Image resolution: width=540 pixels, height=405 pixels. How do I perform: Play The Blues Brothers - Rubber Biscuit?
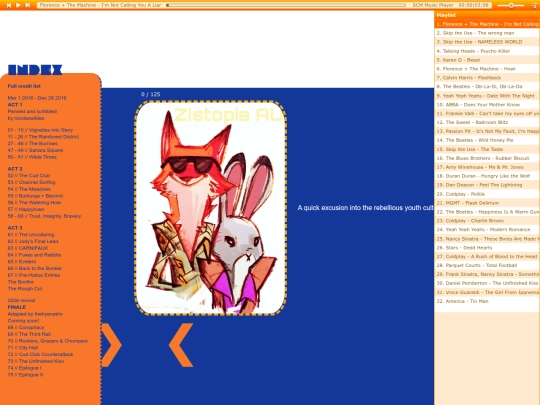(x=487, y=158)
